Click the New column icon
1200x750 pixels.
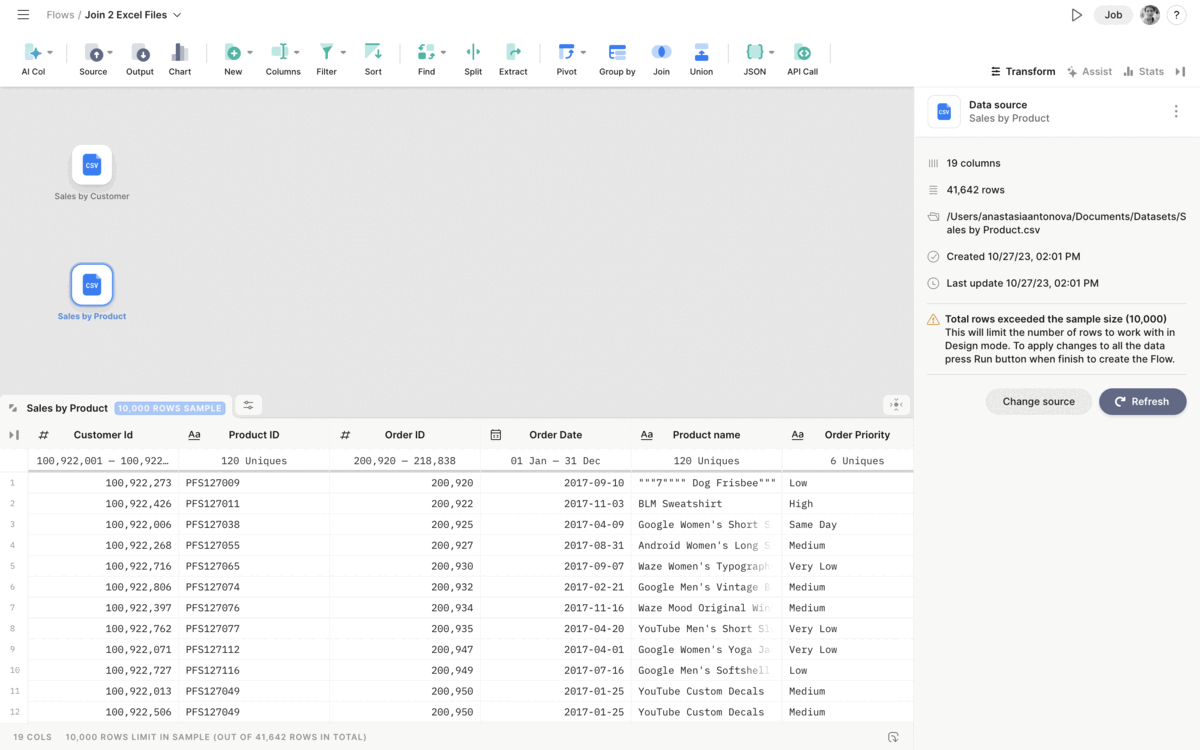point(232,52)
